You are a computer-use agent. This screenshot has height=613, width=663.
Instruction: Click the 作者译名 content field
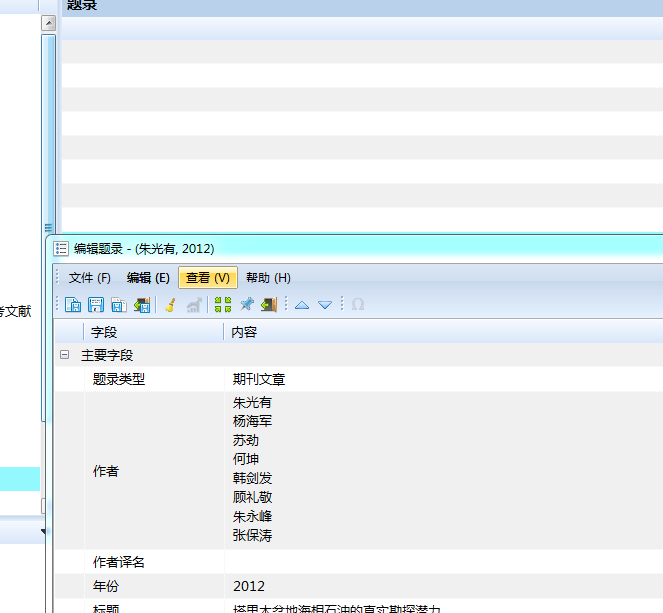(x=444, y=562)
